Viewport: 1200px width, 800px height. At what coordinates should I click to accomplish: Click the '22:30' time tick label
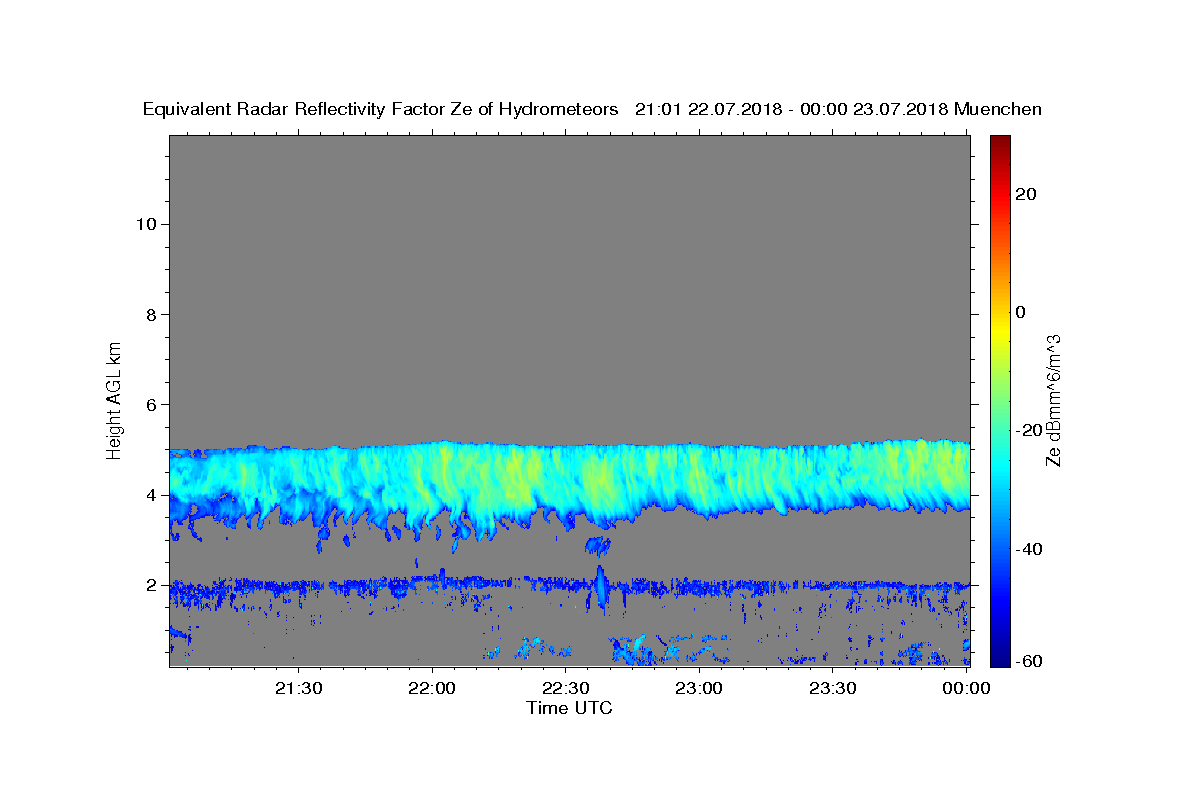[565, 688]
